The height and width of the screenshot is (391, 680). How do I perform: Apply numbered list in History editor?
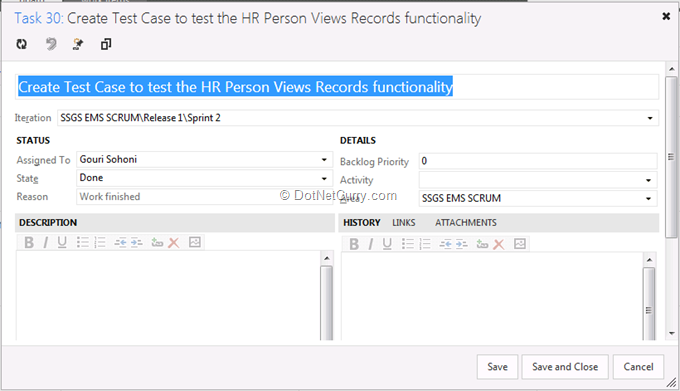point(425,244)
